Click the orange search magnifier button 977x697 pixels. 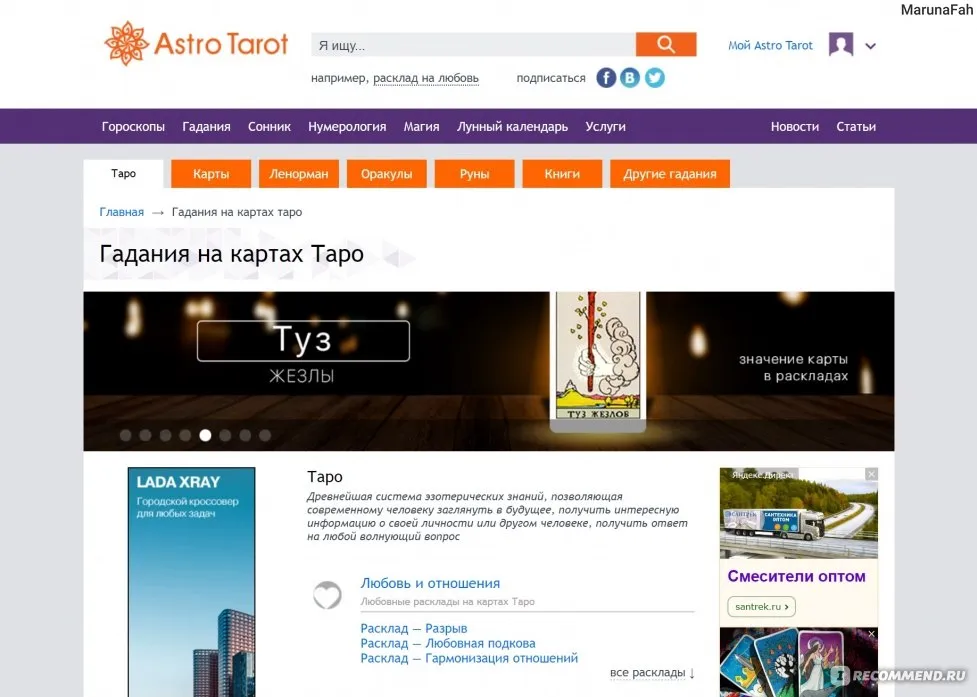pos(666,45)
